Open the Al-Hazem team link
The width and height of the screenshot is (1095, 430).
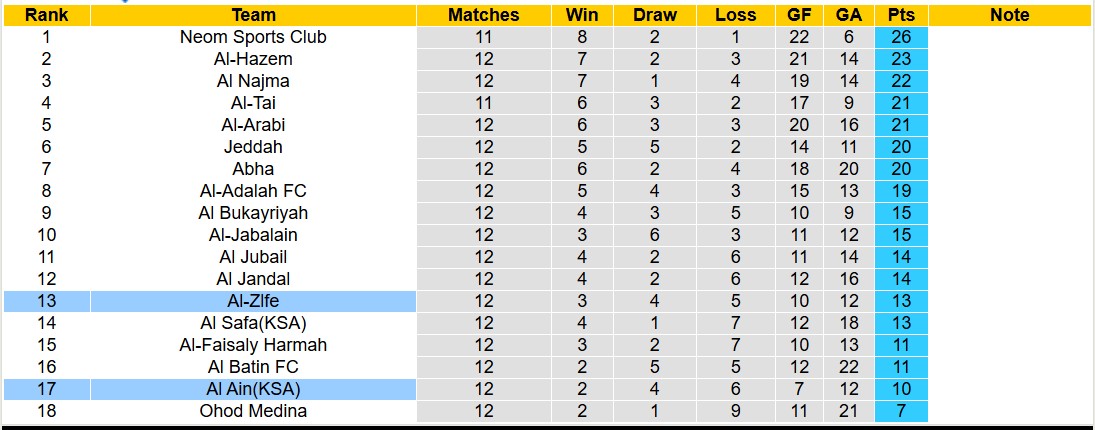(253, 59)
